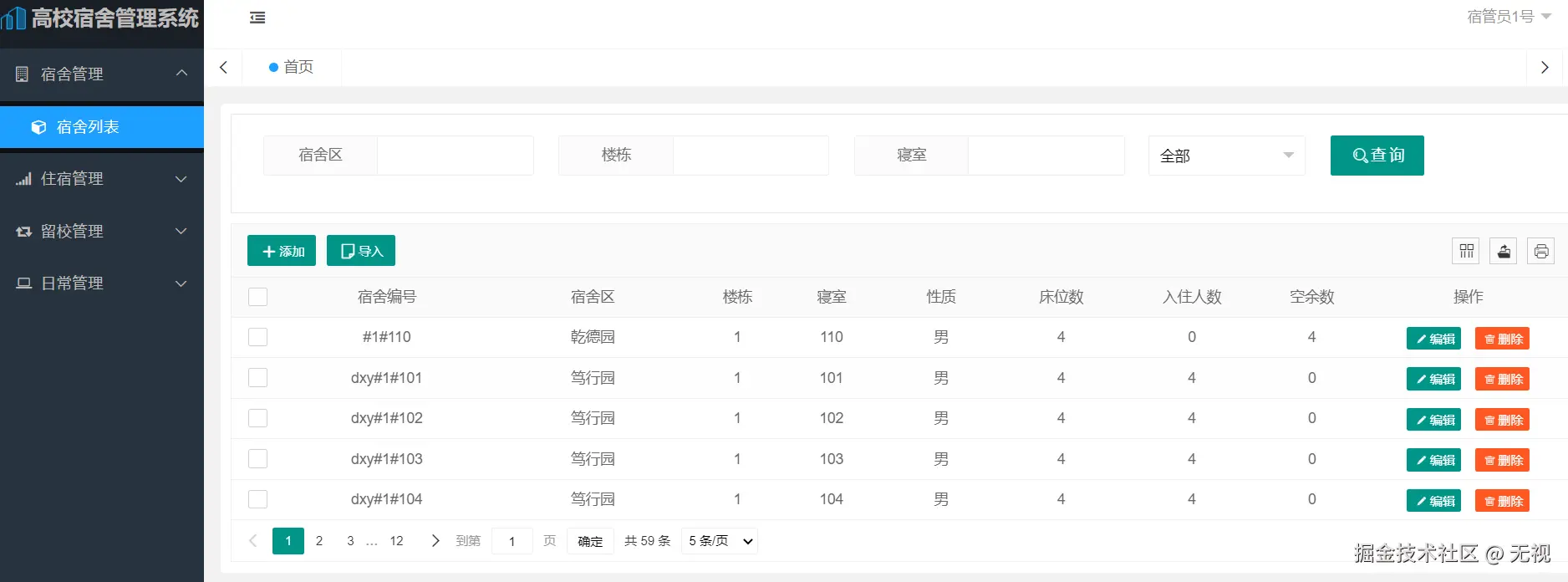Check the box for row #1#110
This screenshot has width=1568, height=582.
tap(258, 337)
